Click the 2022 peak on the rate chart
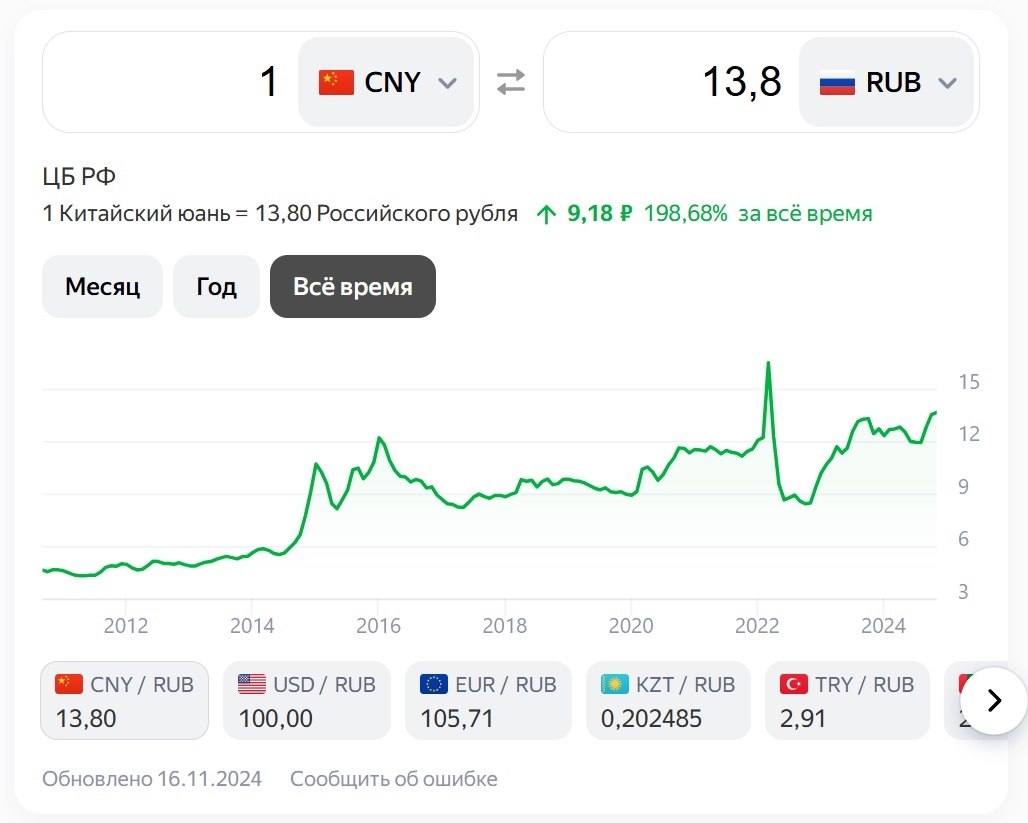1028x823 pixels. 767,363
